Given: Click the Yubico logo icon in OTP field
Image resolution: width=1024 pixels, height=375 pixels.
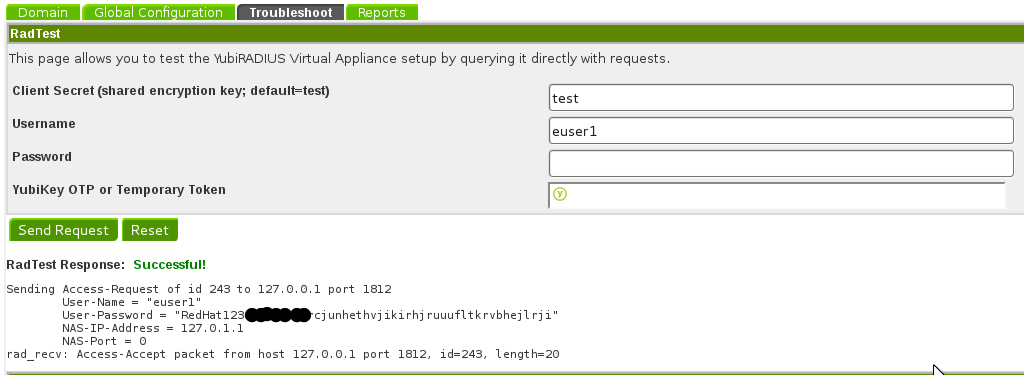Looking at the screenshot, I should pos(560,194).
